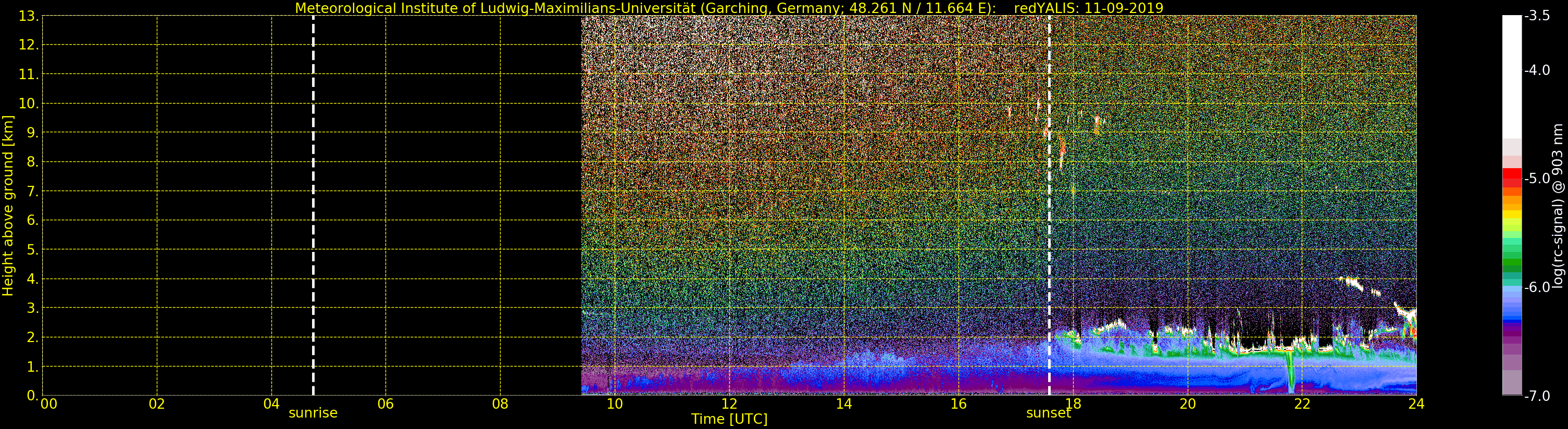Click the colorbar label '-6.0'
The height and width of the screenshot is (429, 1568).
pos(1538,287)
